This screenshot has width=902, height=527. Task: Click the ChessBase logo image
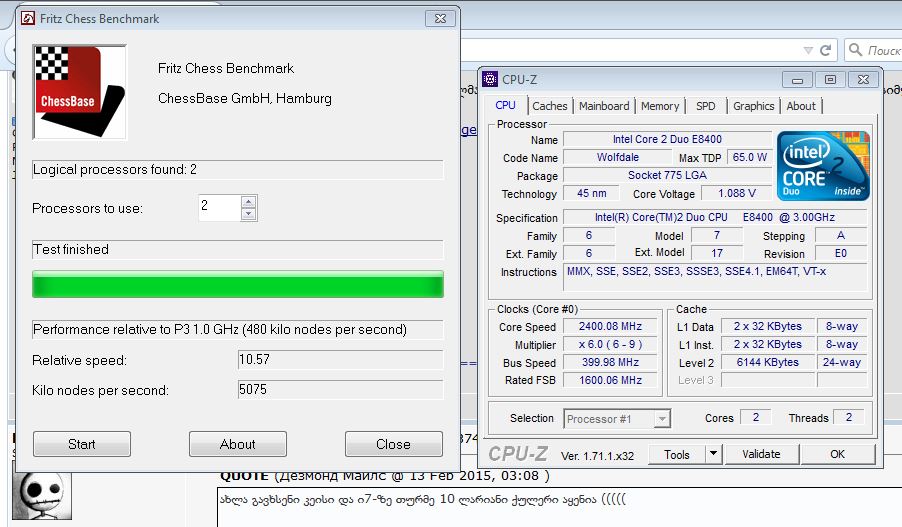click(79, 92)
